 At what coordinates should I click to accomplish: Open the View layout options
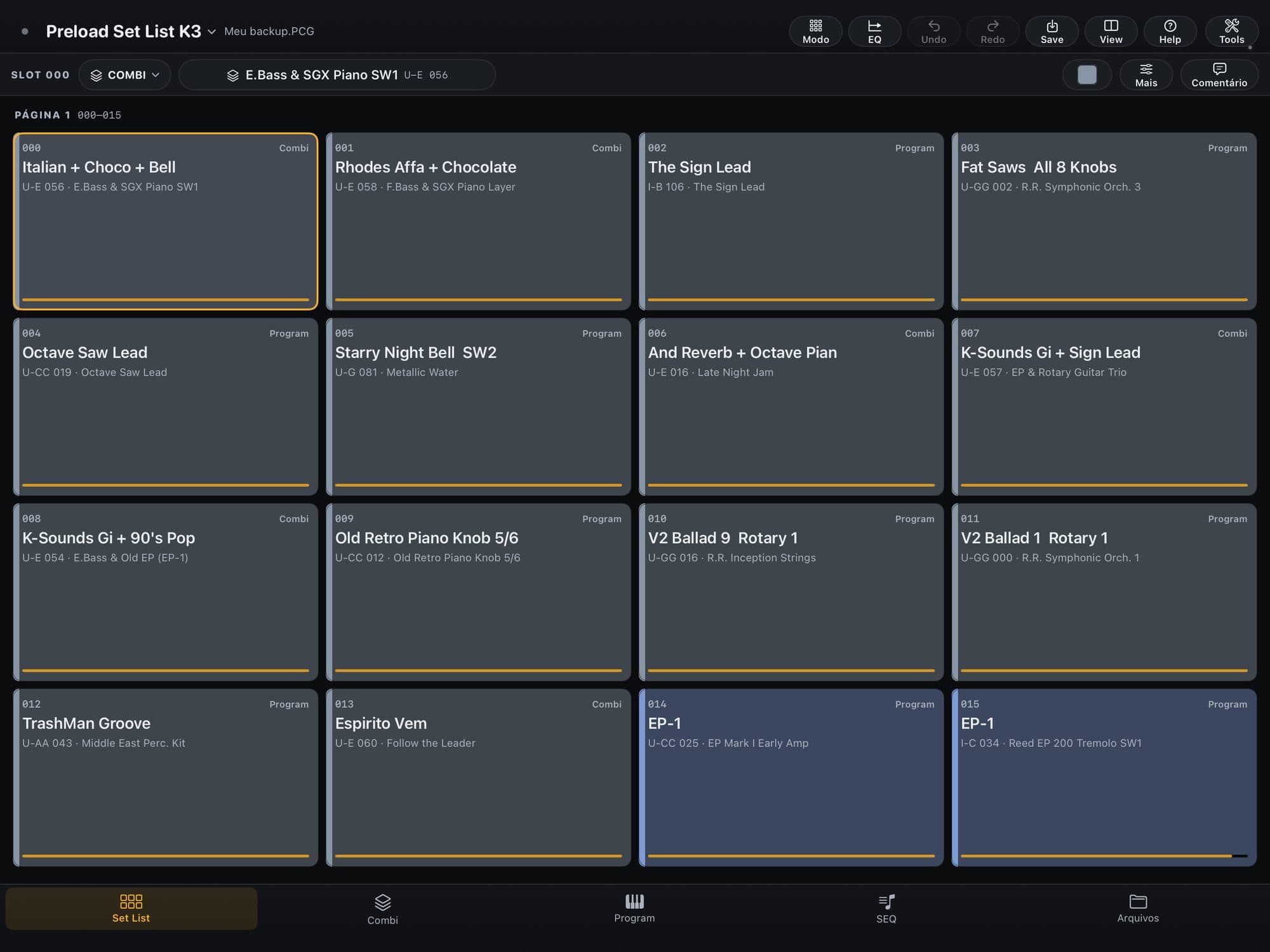(x=1111, y=31)
